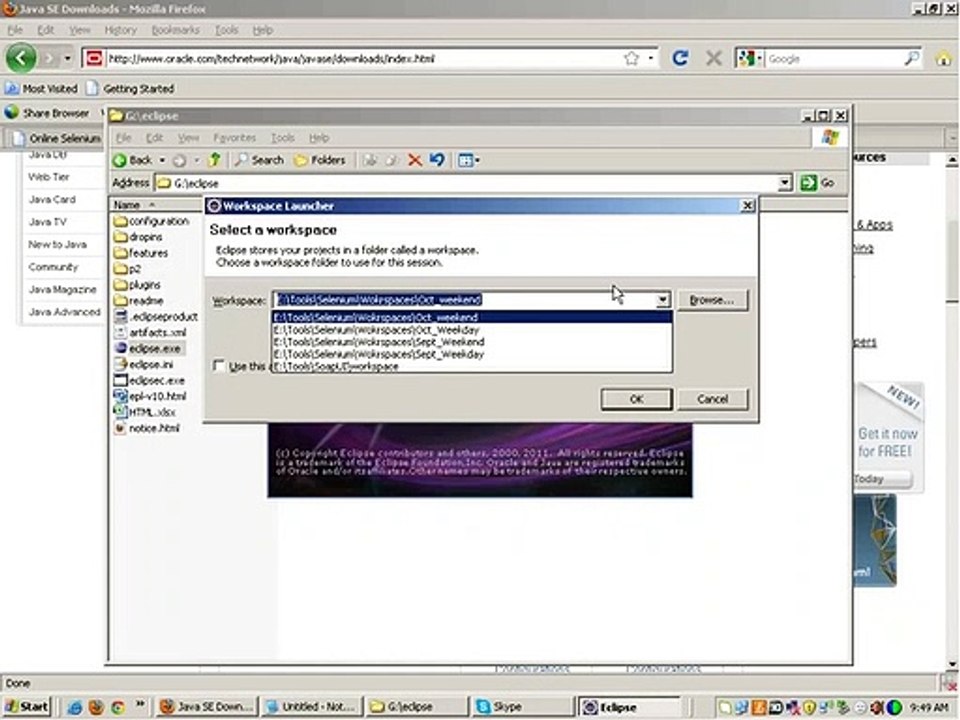Viewport: 960px width, 720px height.
Task: Open Getting Started bookmark
Action: (x=130, y=89)
